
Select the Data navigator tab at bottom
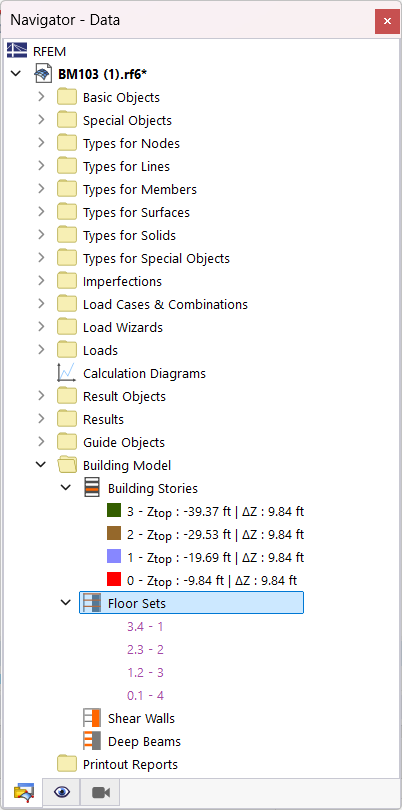point(24,792)
